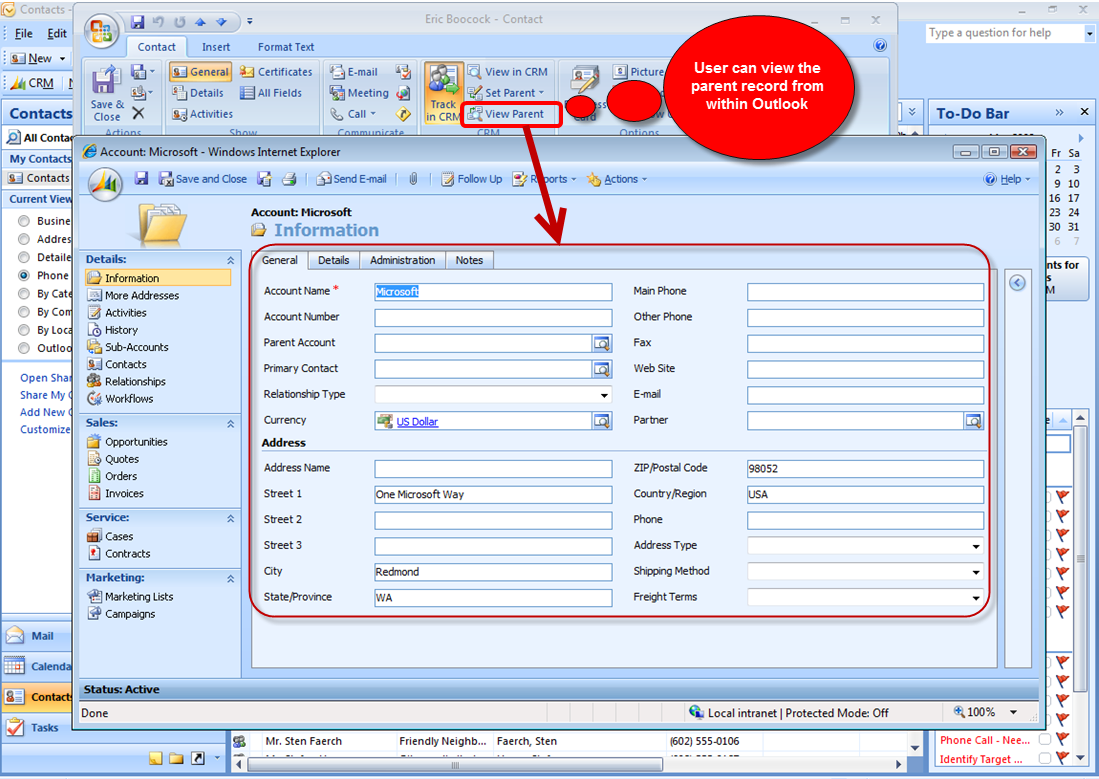Select the Detaile view radio button
The height and width of the screenshot is (779, 1099).
(x=24, y=257)
